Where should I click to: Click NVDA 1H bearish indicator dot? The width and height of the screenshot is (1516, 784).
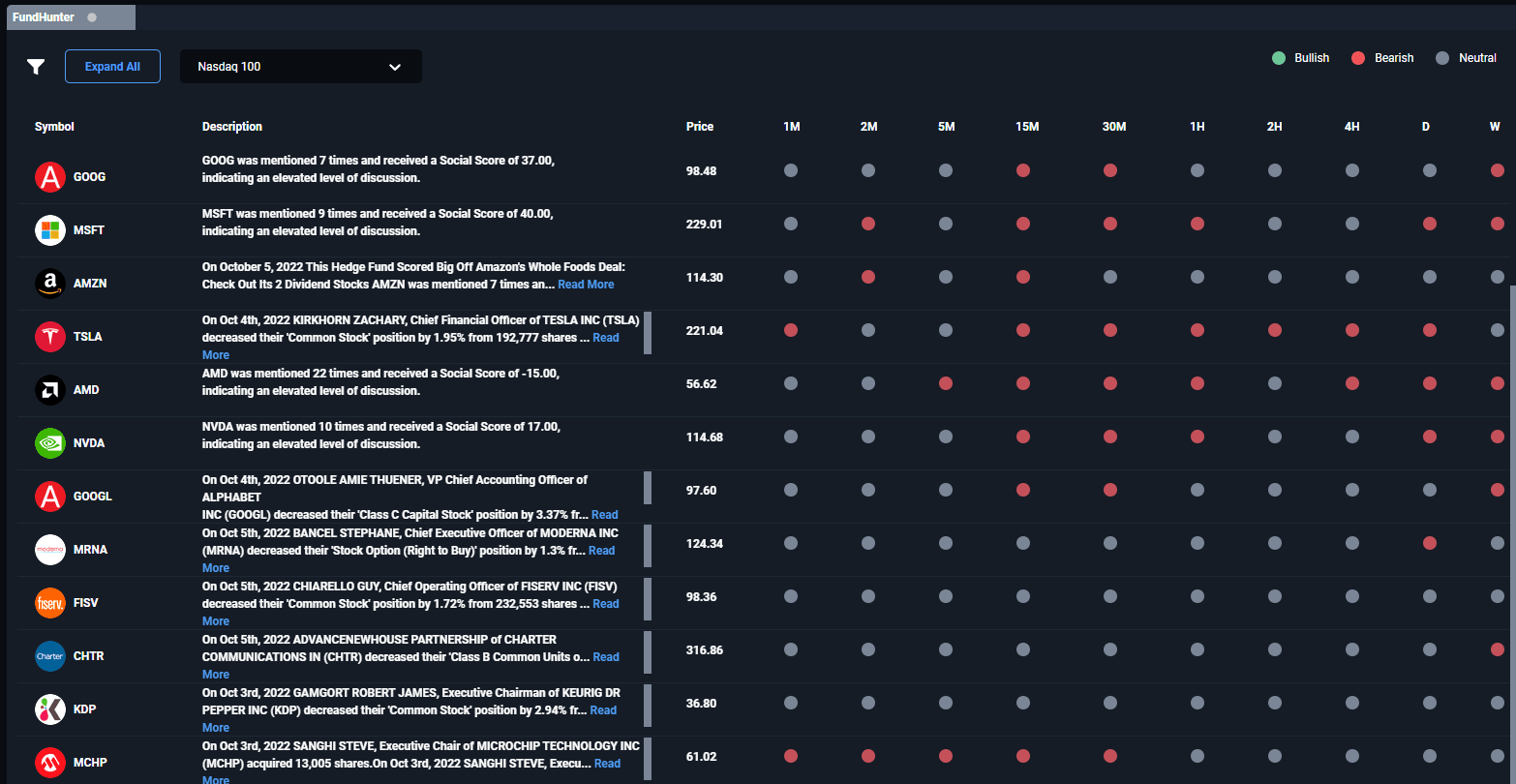(1198, 437)
